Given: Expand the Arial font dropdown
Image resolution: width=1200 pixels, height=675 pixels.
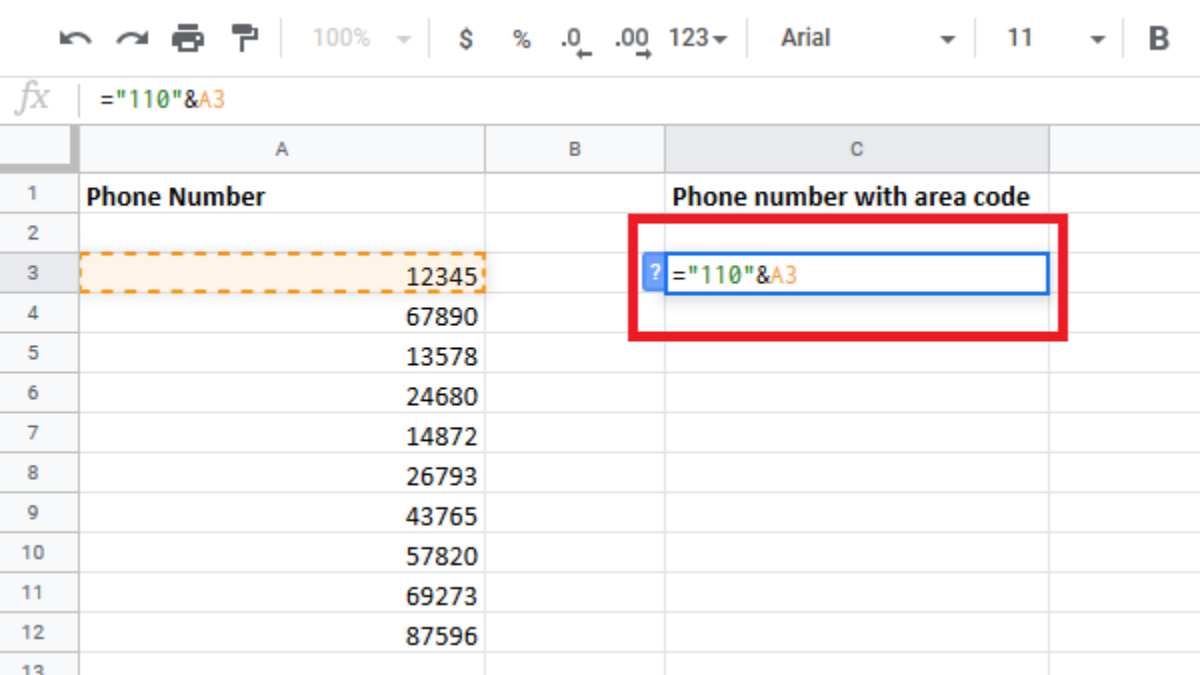Looking at the screenshot, I should click(866, 39).
